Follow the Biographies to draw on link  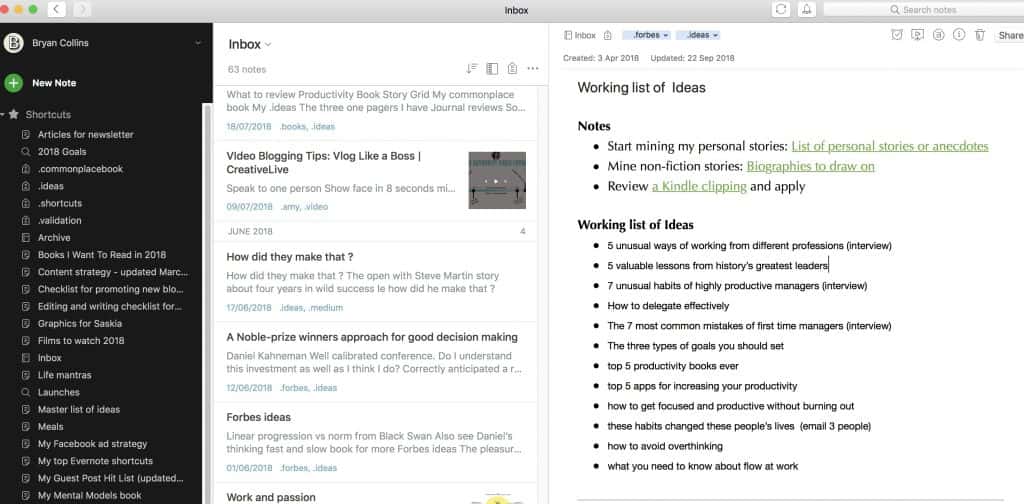tap(810, 166)
